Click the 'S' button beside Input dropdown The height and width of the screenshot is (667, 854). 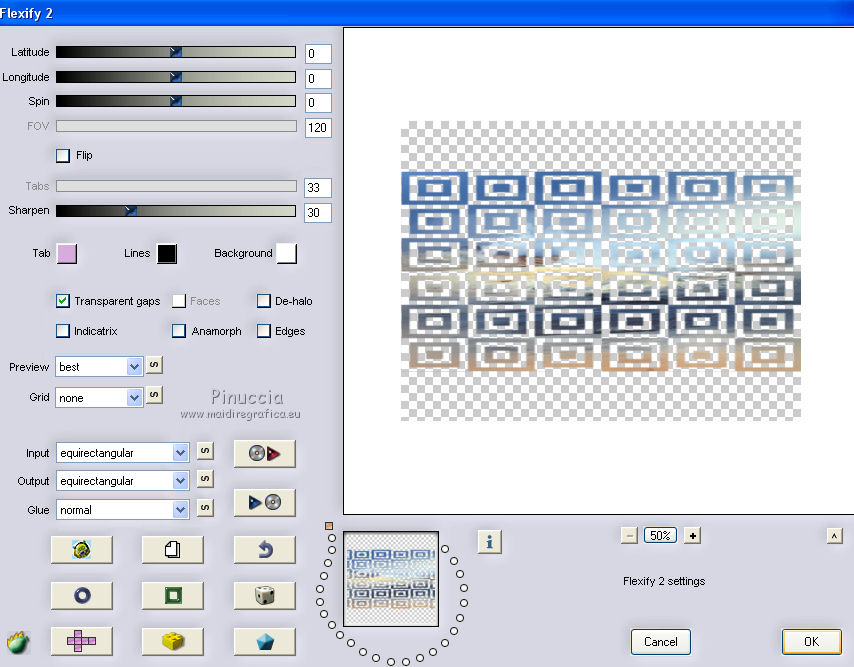(x=205, y=450)
